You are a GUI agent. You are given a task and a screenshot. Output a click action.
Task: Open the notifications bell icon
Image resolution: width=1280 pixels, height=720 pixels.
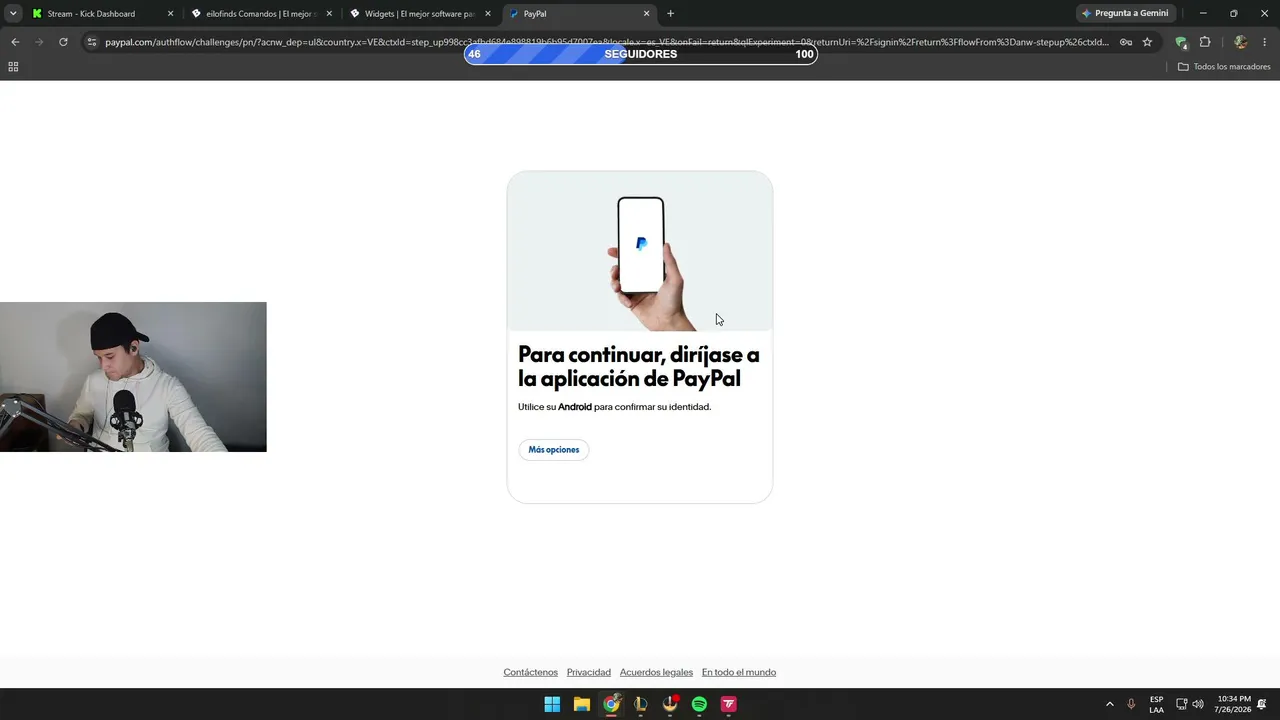click(x=1262, y=704)
